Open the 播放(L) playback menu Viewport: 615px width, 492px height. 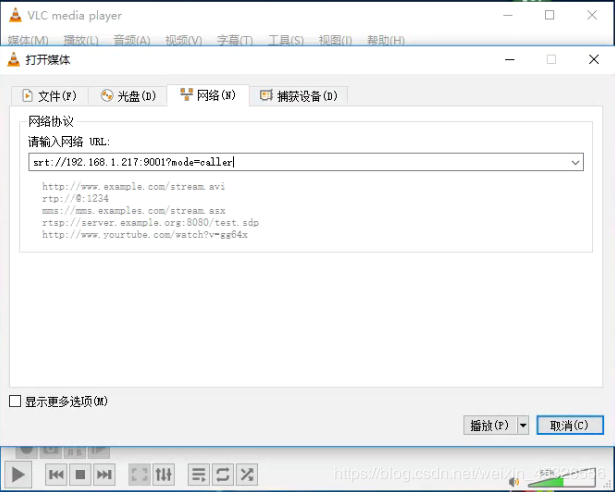[x=81, y=40]
